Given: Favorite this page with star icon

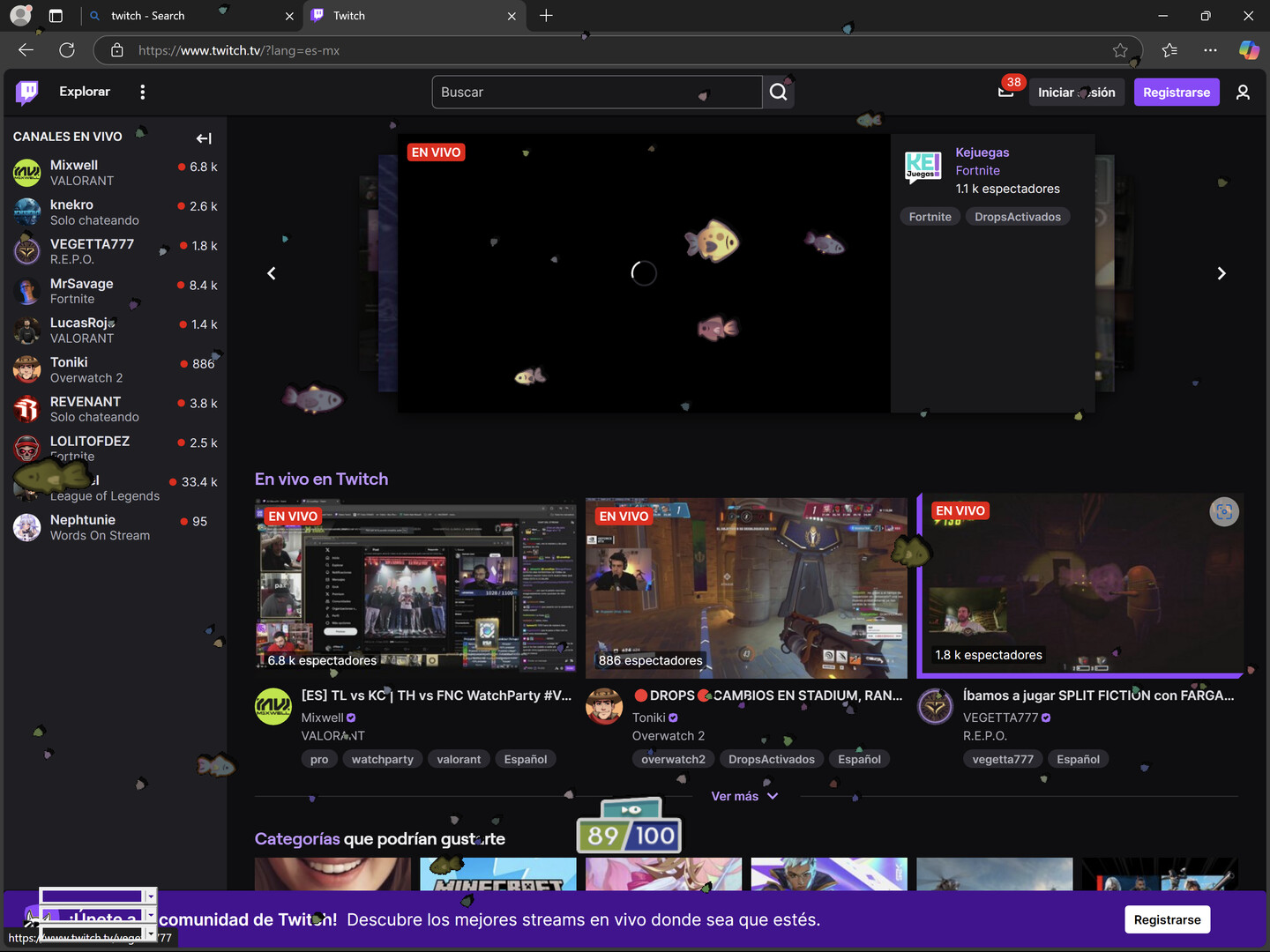Looking at the screenshot, I should tap(1120, 50).
